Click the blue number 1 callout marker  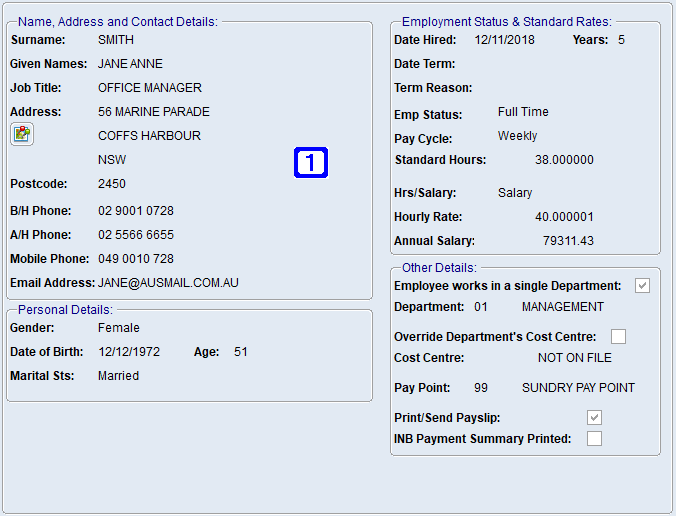click(x=311, y=163)
